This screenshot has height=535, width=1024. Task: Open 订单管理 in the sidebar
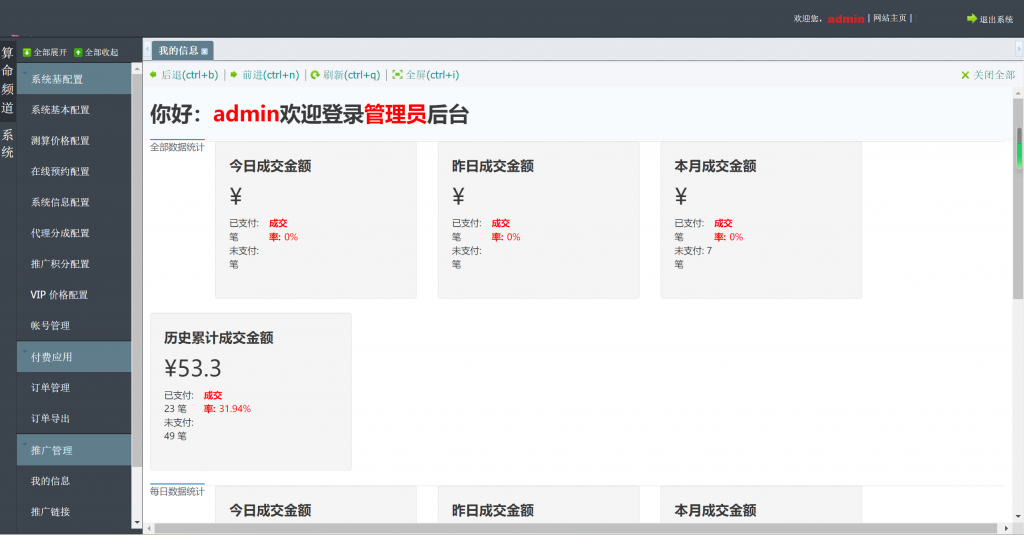click(51, 388)
